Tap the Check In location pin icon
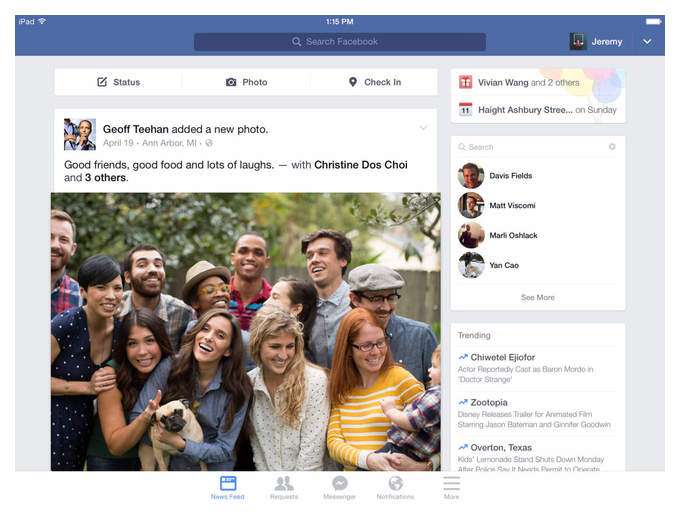 [353, 82]
